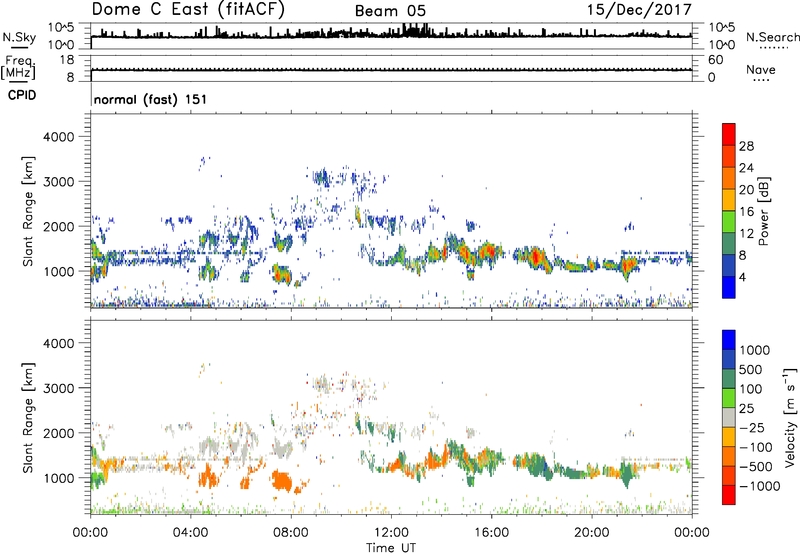Screen dimensions: 800x554
Task: Click the blue top segment of the Velocity colorbar
Action: (729, 340)
